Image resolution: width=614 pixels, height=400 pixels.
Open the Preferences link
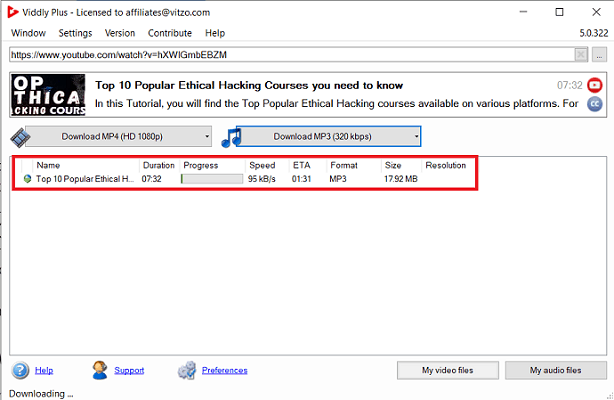pyautogui.click(x=224, y=370)
